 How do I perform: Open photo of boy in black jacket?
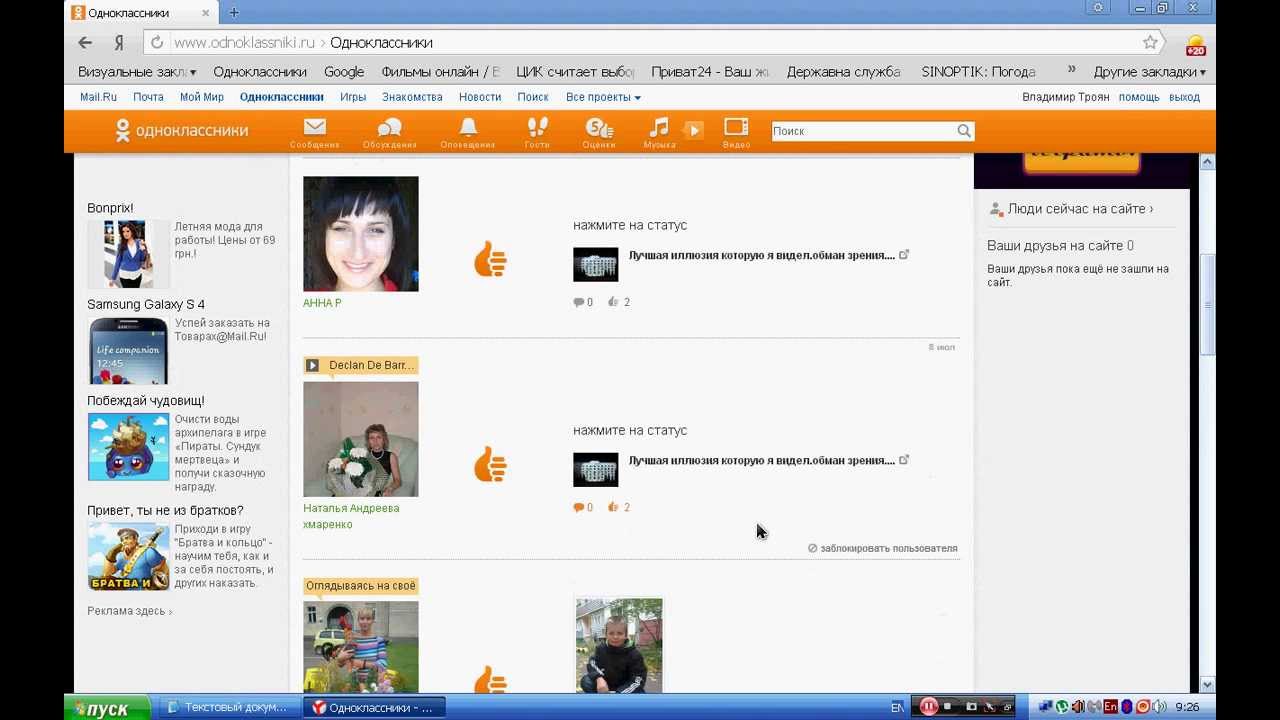tap(619, 645)
